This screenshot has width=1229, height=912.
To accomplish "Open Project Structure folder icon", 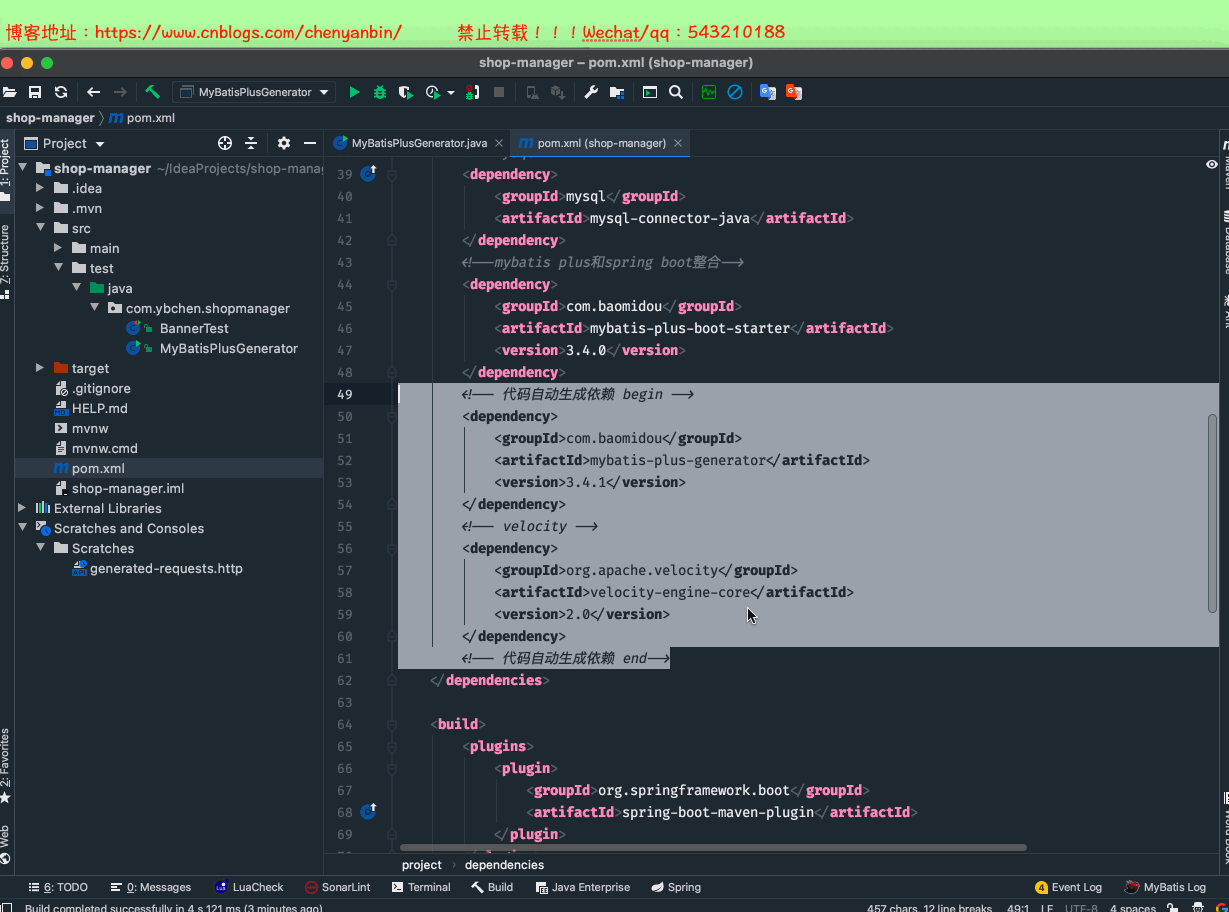I will pyautogui.click(x=617, y=92).
